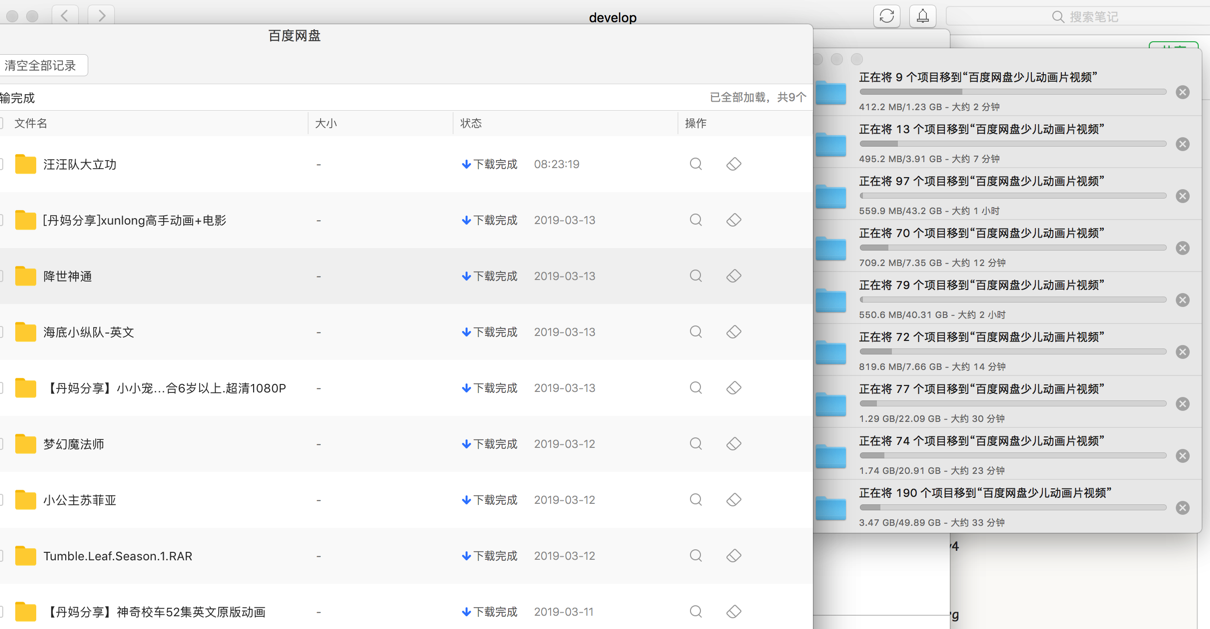Select the Tumble.Leaf.Season.1.RAR file name

pos(118,556)
